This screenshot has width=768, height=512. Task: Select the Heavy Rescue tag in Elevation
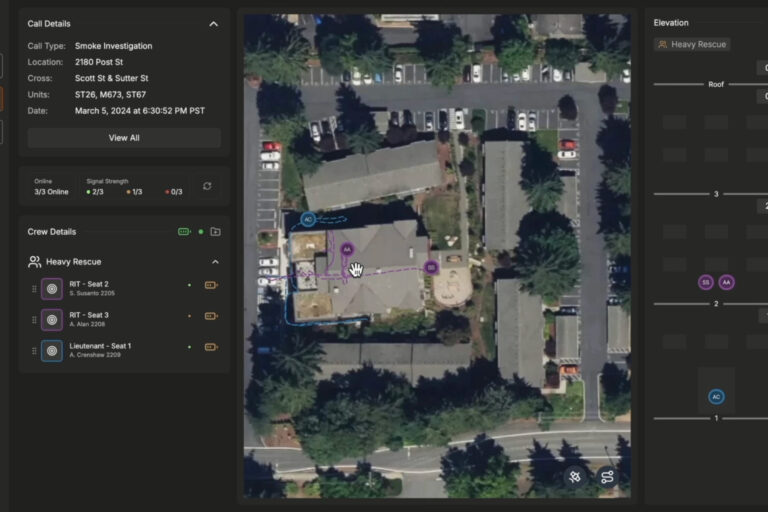(x=692, y=44)
